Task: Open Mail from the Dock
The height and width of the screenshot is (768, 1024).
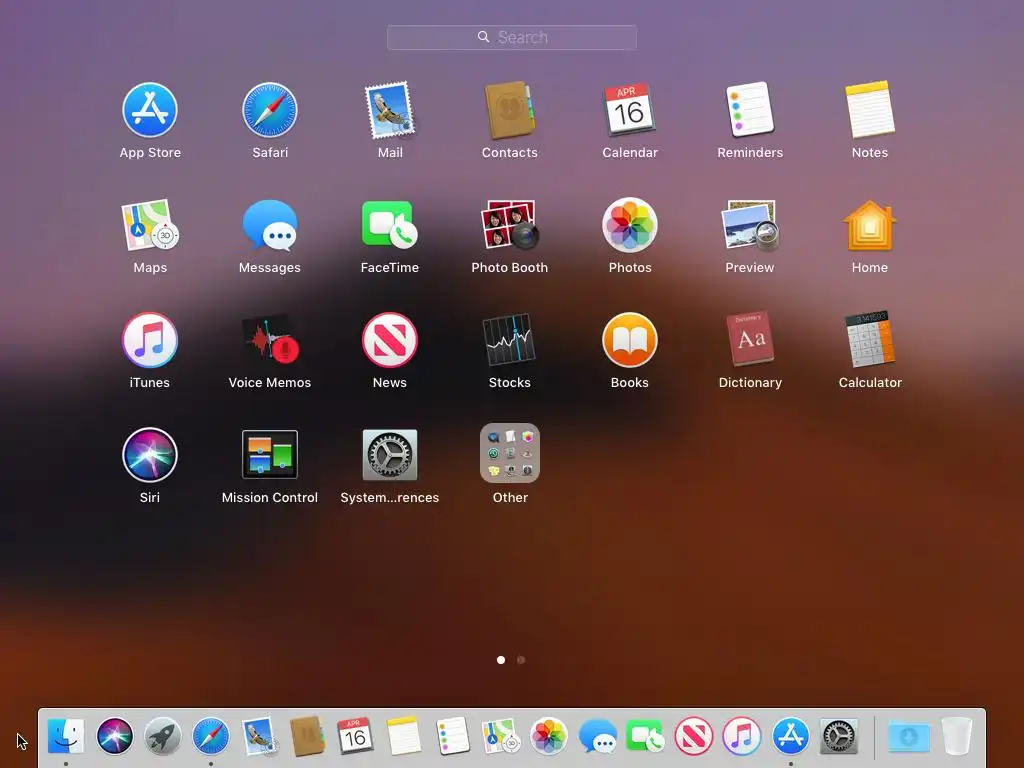Action: (x=259, y=736)
